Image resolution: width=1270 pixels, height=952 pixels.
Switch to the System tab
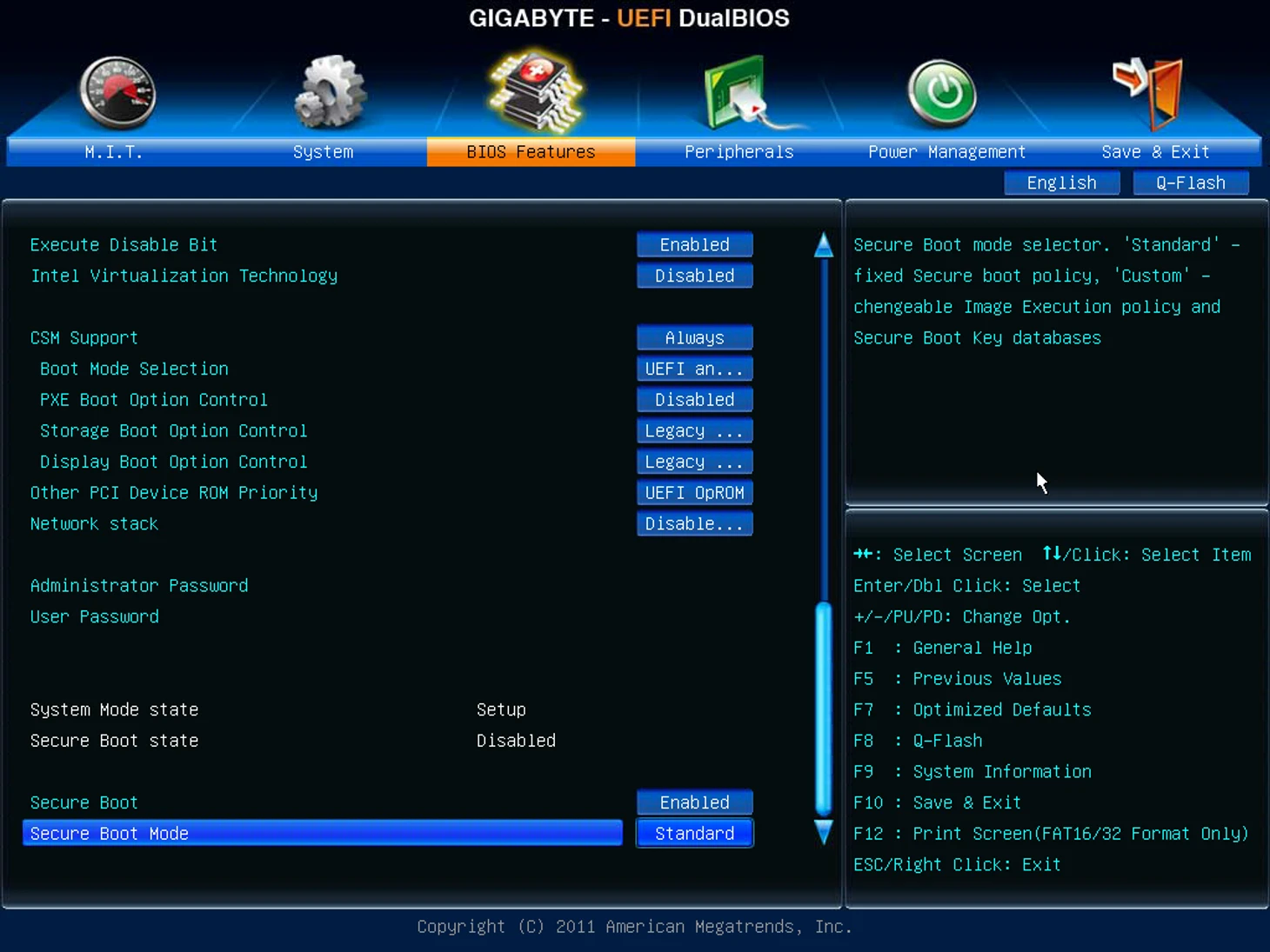coord(323,152)
